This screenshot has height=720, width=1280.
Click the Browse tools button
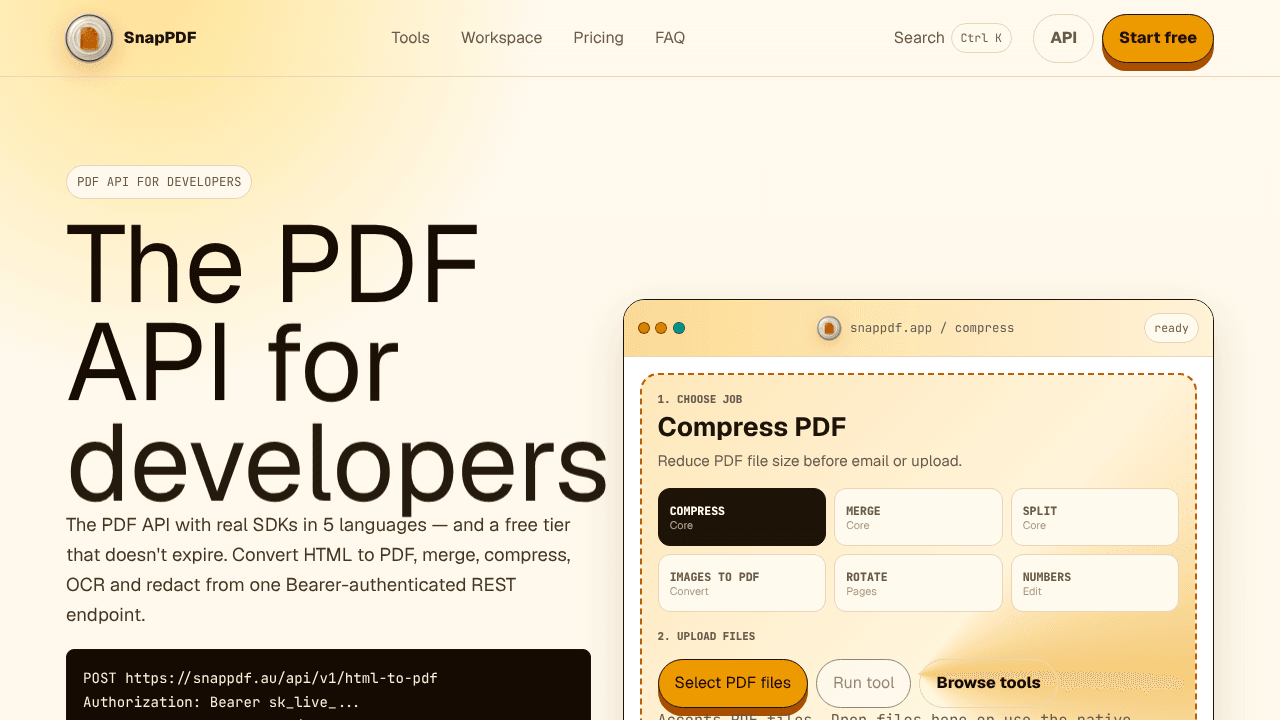tap(988, 683)
